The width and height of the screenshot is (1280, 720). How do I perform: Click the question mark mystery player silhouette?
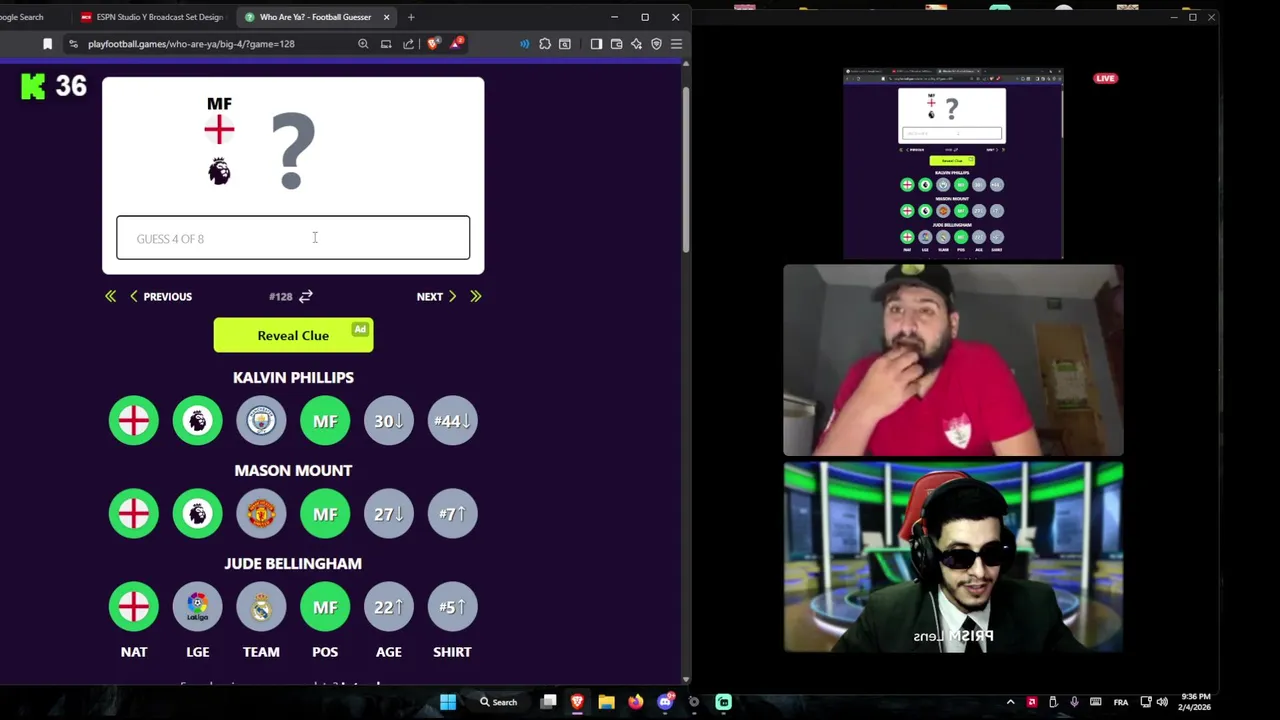[293, 151]
